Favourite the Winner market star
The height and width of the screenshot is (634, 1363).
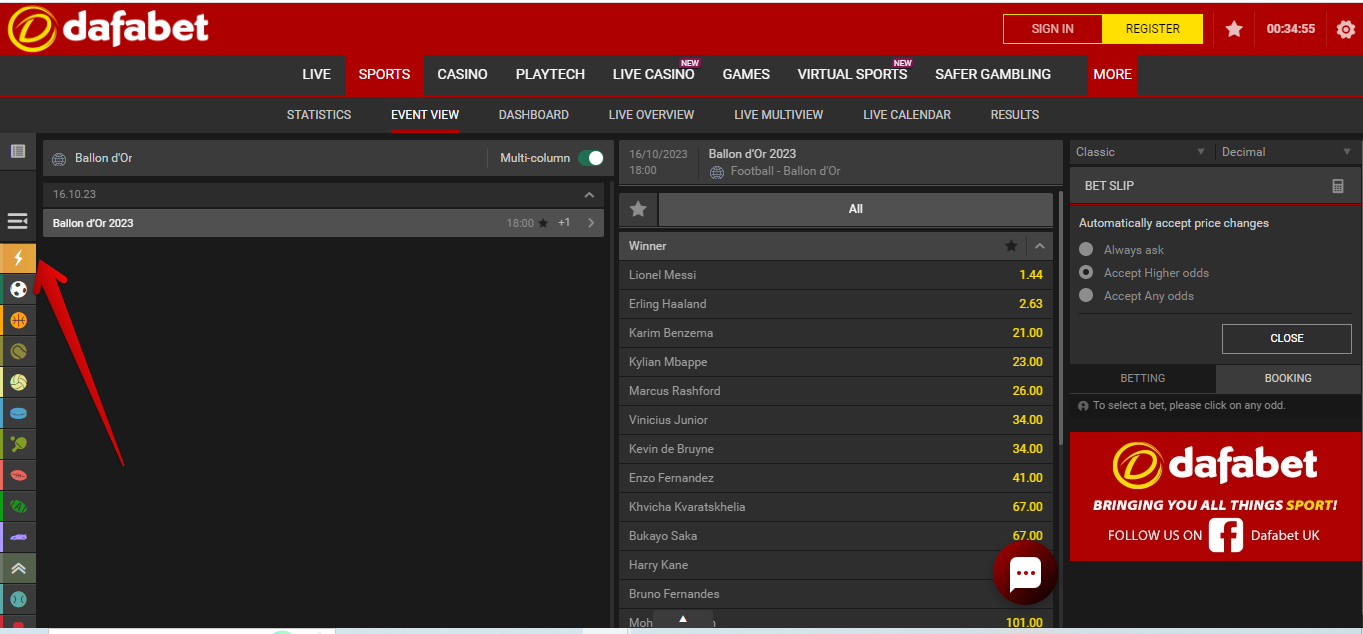1011,246
